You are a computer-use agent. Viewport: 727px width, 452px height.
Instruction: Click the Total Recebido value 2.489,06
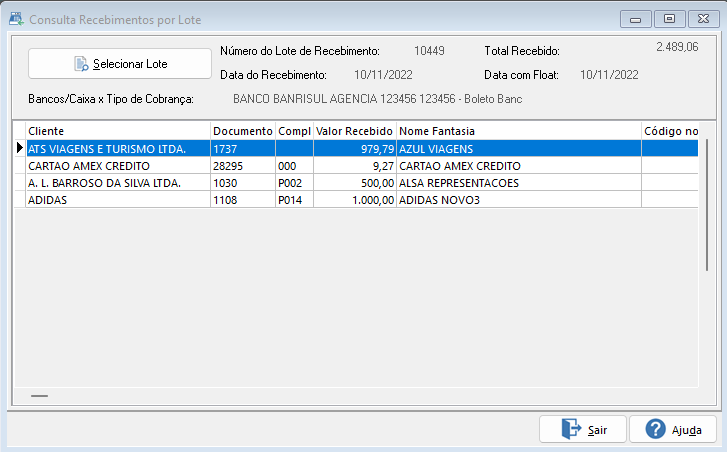[x=677, y=47]
